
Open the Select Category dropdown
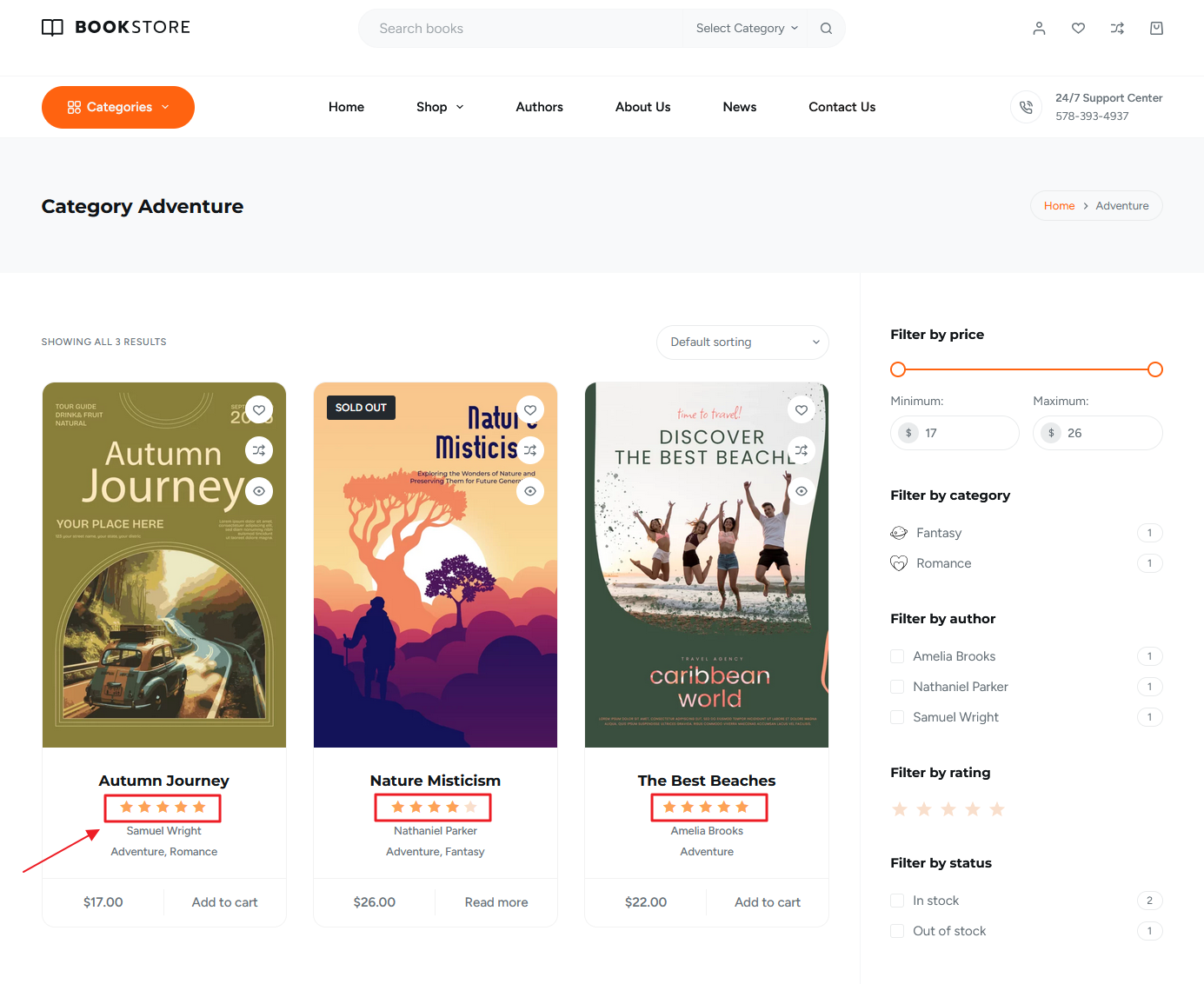746,29
